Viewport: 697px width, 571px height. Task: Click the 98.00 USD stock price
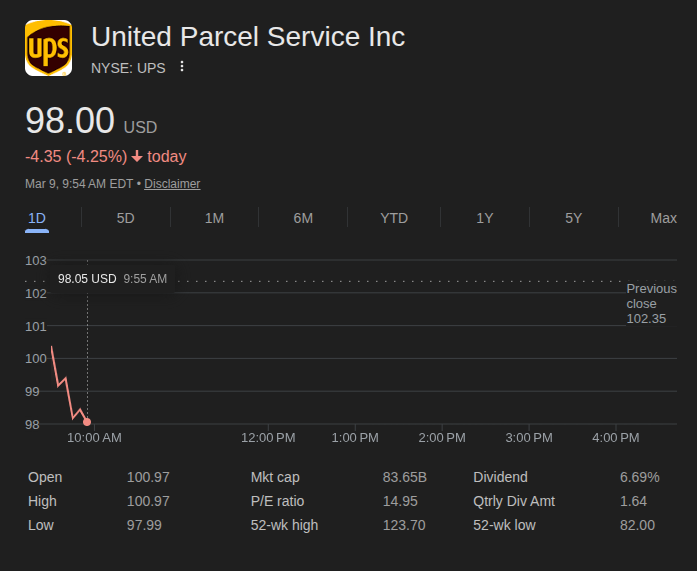[70, 121]
